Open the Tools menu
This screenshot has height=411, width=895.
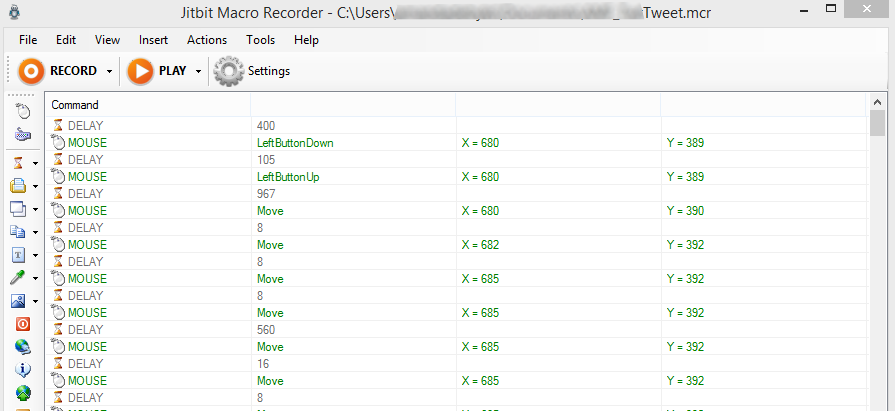tap(261, 40)
